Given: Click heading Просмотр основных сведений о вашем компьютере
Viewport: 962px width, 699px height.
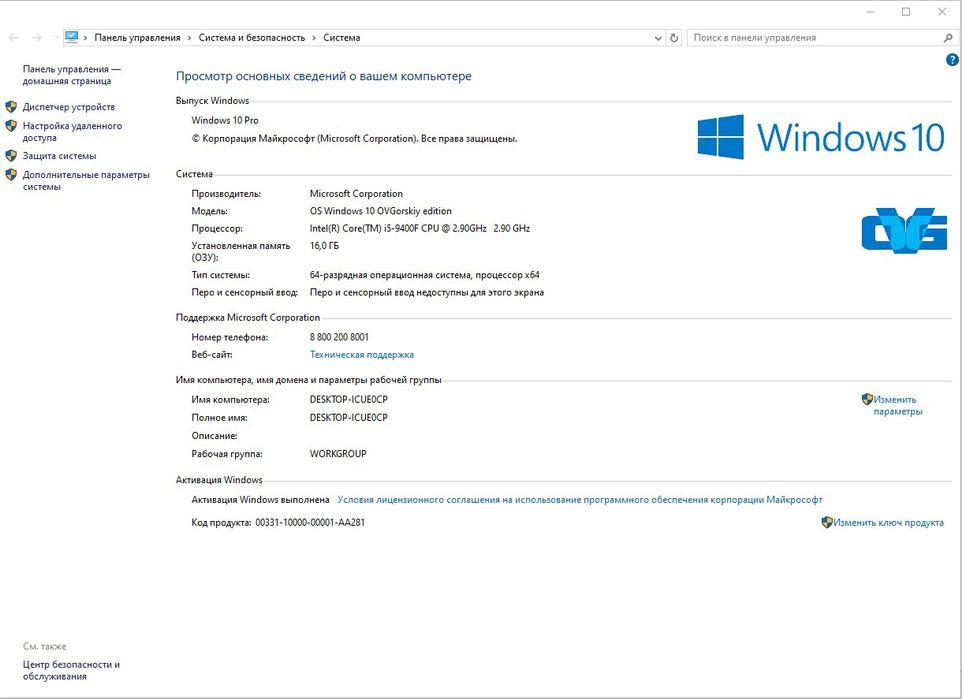Looking at the screenshot, I should 323,76.
